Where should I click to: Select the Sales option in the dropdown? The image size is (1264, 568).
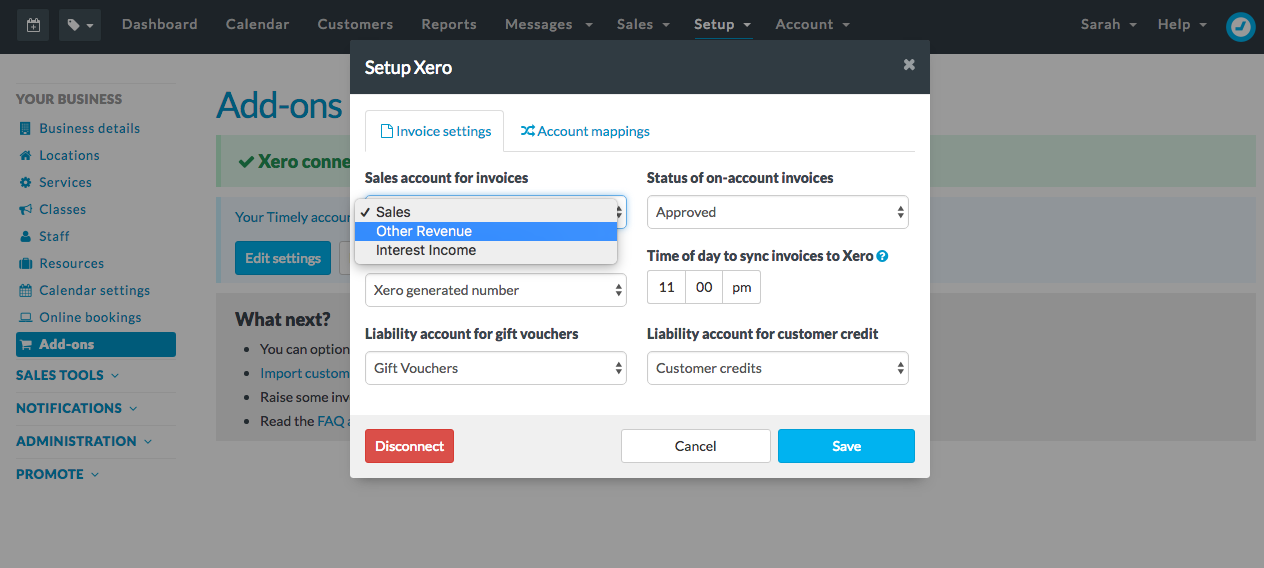[x=486, y=212]
